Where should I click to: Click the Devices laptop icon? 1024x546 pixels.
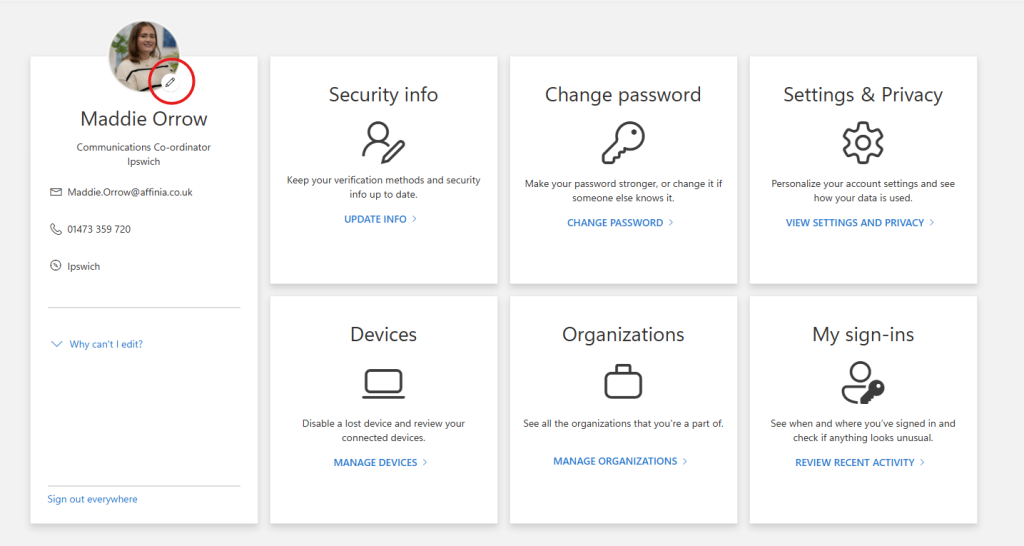coord(383,382)
